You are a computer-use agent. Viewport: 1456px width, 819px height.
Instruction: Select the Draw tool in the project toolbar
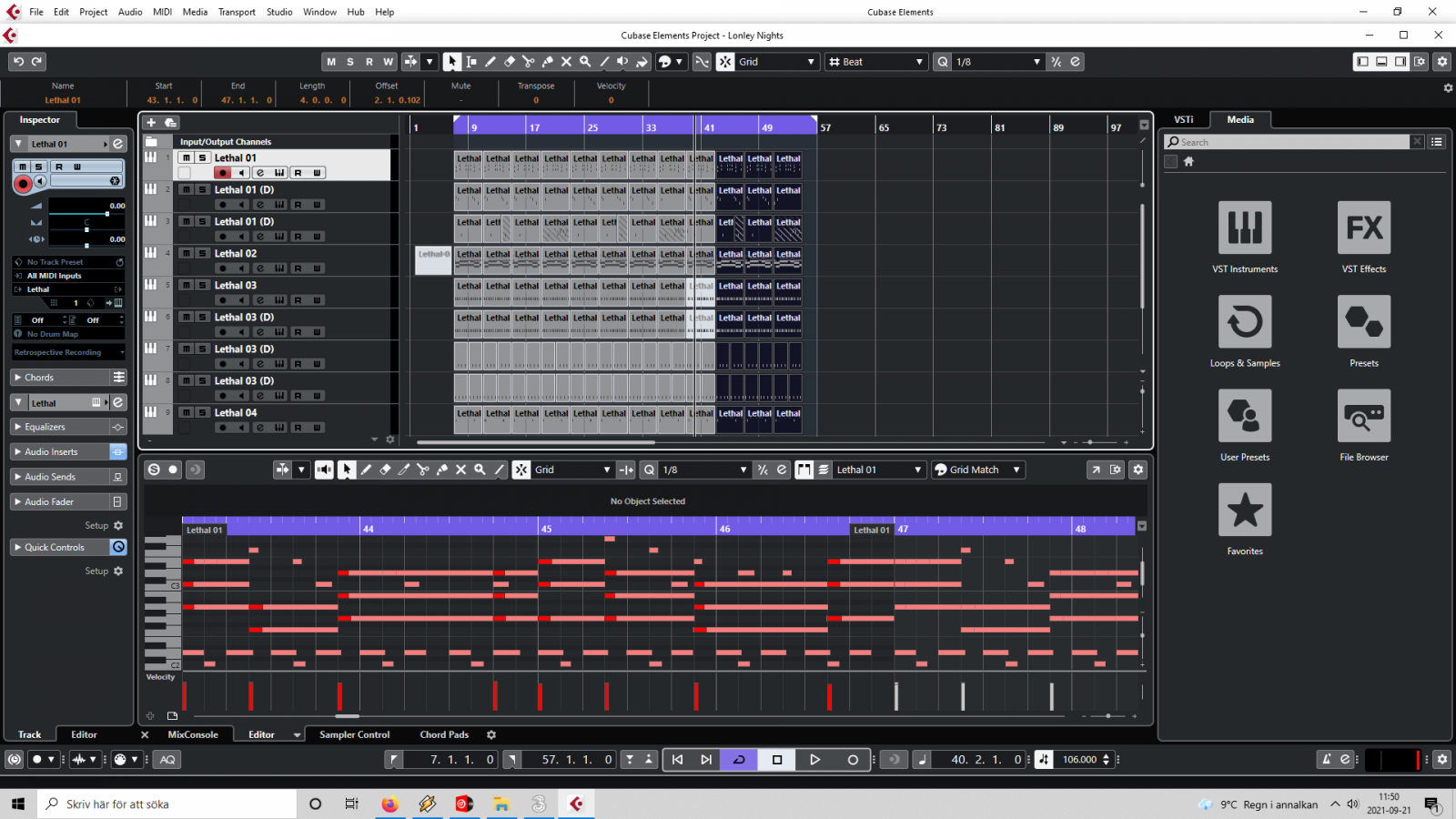click(x=490, y=61)
